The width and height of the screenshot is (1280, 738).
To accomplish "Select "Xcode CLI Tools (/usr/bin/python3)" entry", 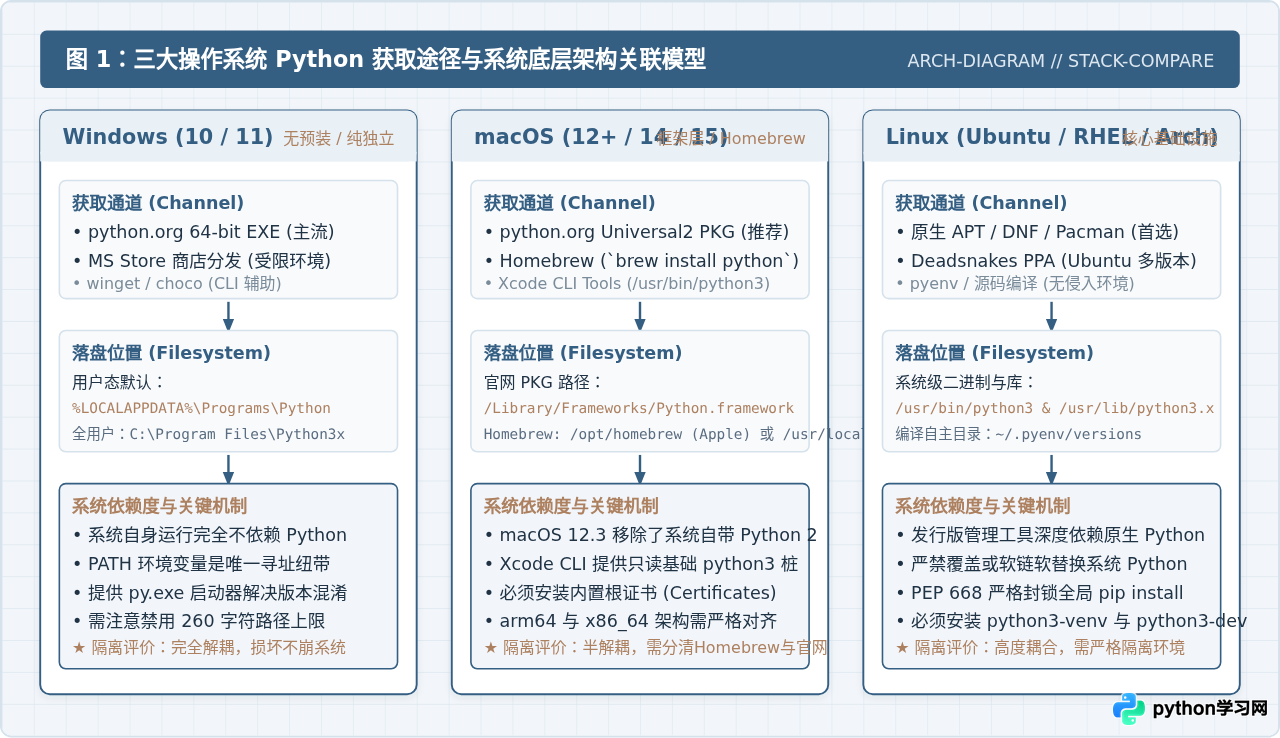I will [627, 283].
